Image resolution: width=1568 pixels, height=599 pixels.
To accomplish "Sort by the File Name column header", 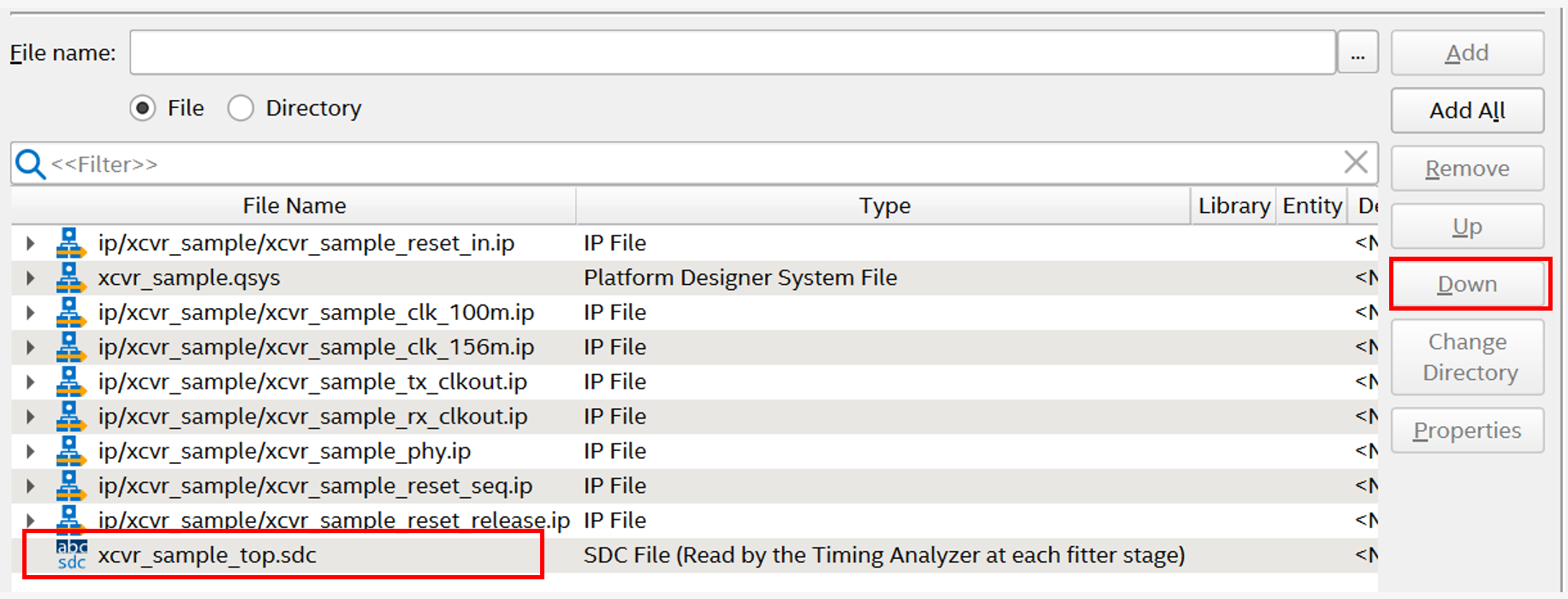I will [x=294, y=205].
